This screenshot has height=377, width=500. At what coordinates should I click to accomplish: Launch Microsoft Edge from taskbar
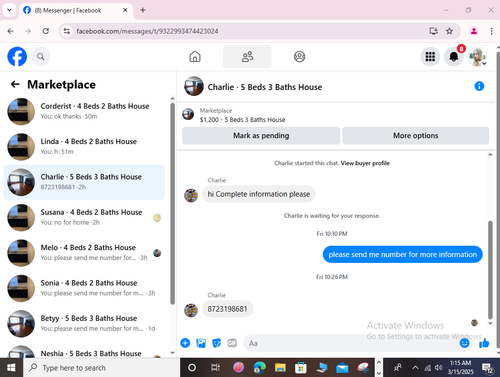coord(259,368)
